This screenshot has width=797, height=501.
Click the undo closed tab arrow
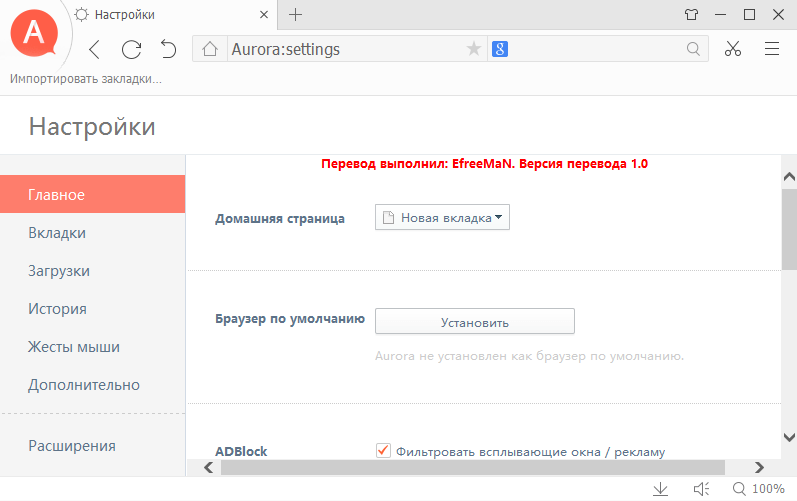click(x=168, y=49)
